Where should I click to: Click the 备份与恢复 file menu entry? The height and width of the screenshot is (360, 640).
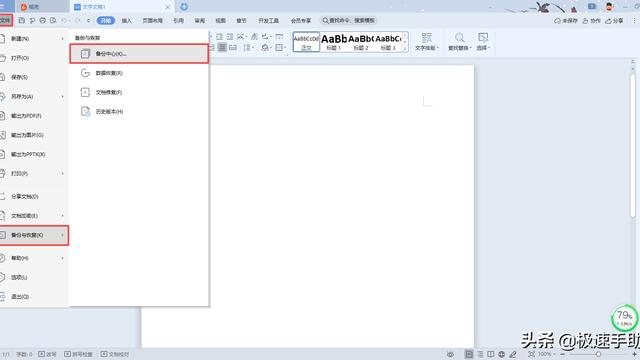pyautogui.click(x=34, y=235)
